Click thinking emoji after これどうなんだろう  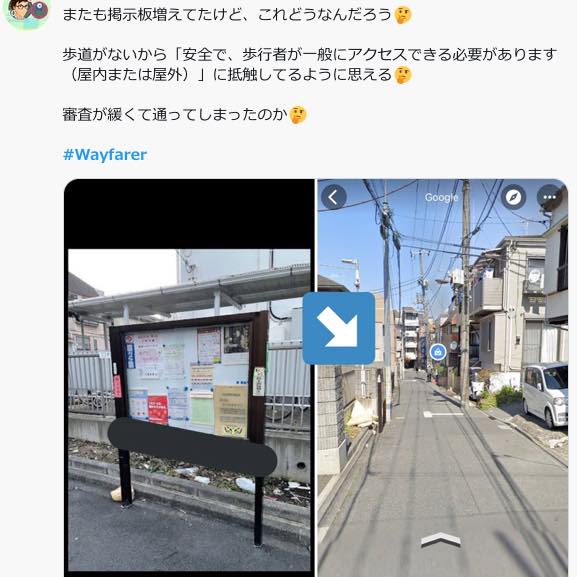(403, 15)
